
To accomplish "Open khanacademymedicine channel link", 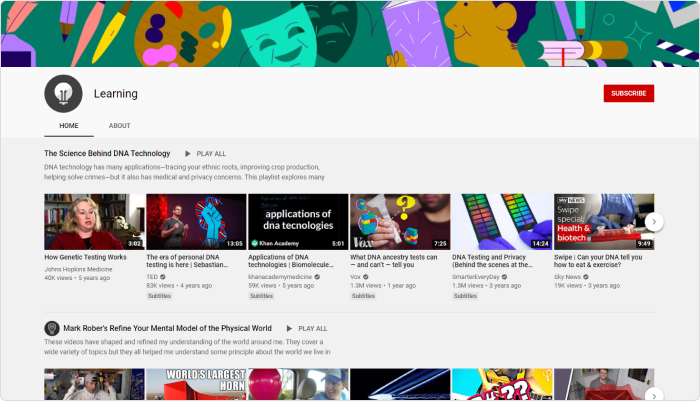I will 280,277.
